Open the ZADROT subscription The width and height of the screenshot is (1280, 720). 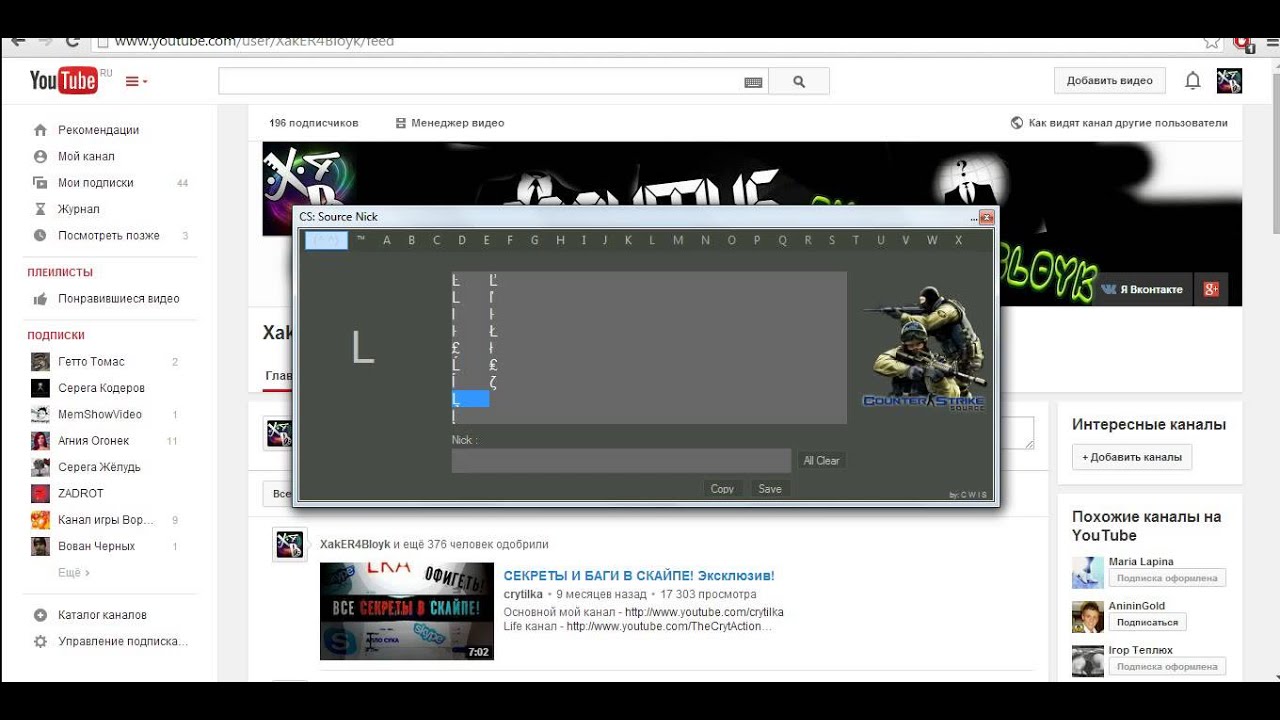(80, 493)
